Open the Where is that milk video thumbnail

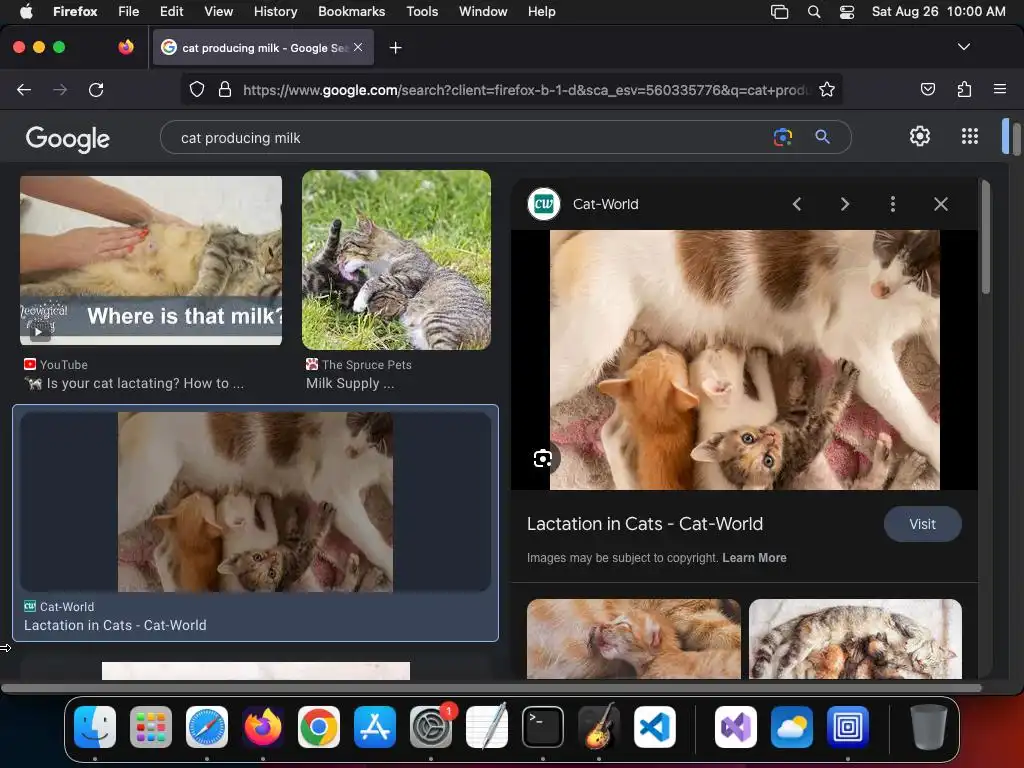151,260
